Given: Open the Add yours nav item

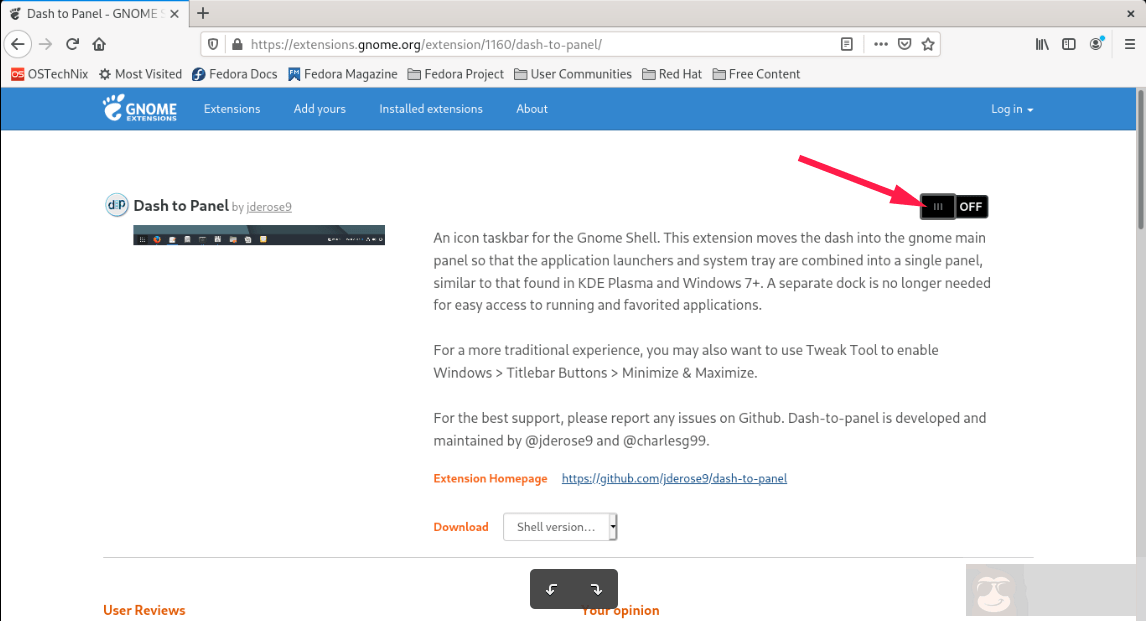Looking at the screenshot, I should (319, 109).
